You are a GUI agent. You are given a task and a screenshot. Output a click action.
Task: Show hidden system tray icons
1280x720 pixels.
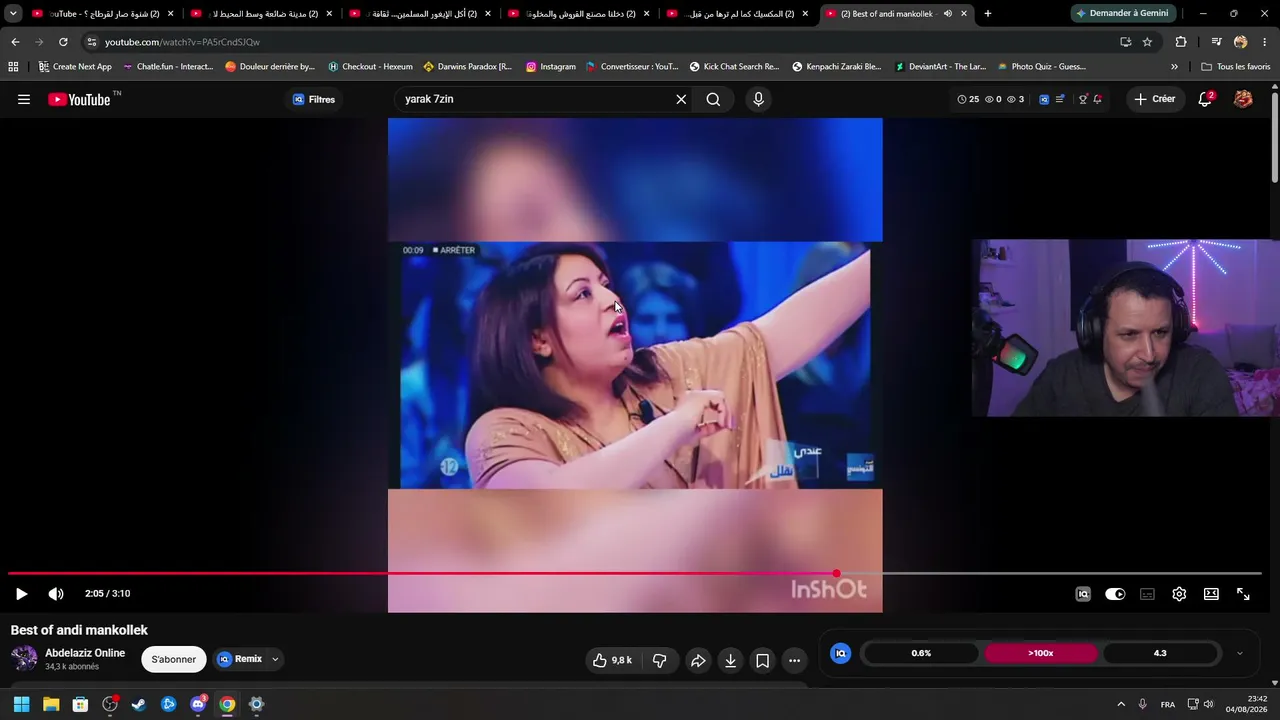click(x=1120, y=704)
